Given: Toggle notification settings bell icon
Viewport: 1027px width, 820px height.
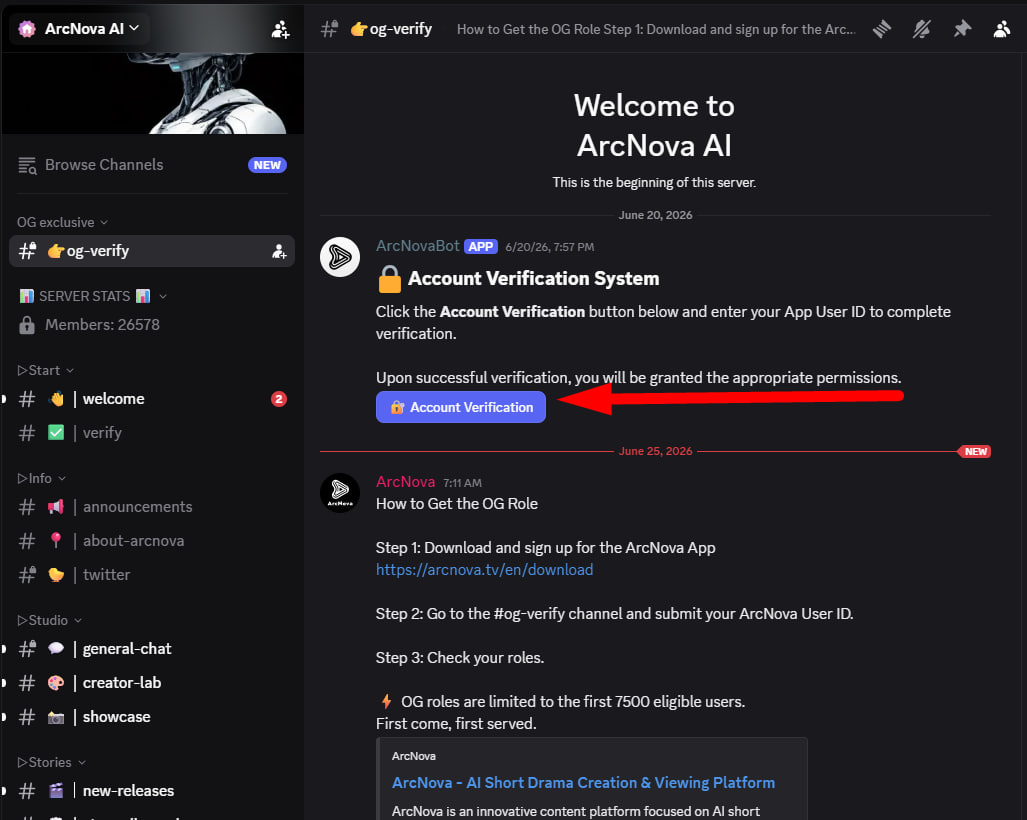Looking at the screenshot, I should (922, 29).
